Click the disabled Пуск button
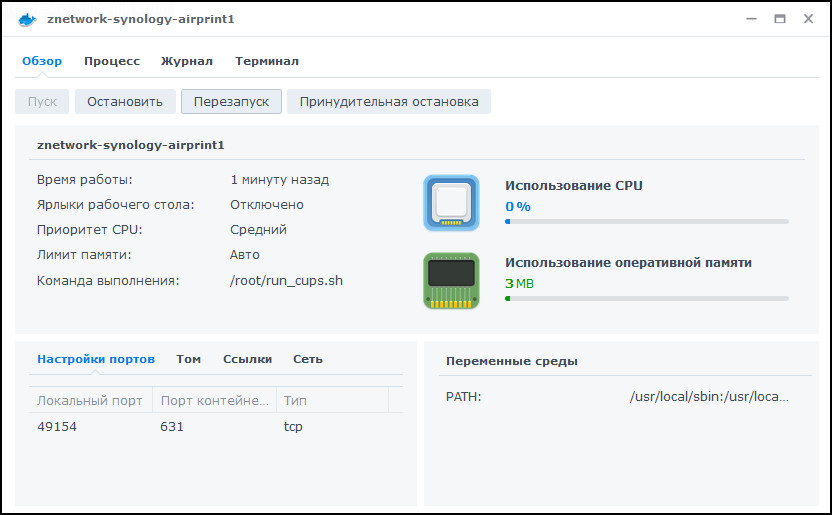Screen dimensions: 832x515 tap(42, 101)
